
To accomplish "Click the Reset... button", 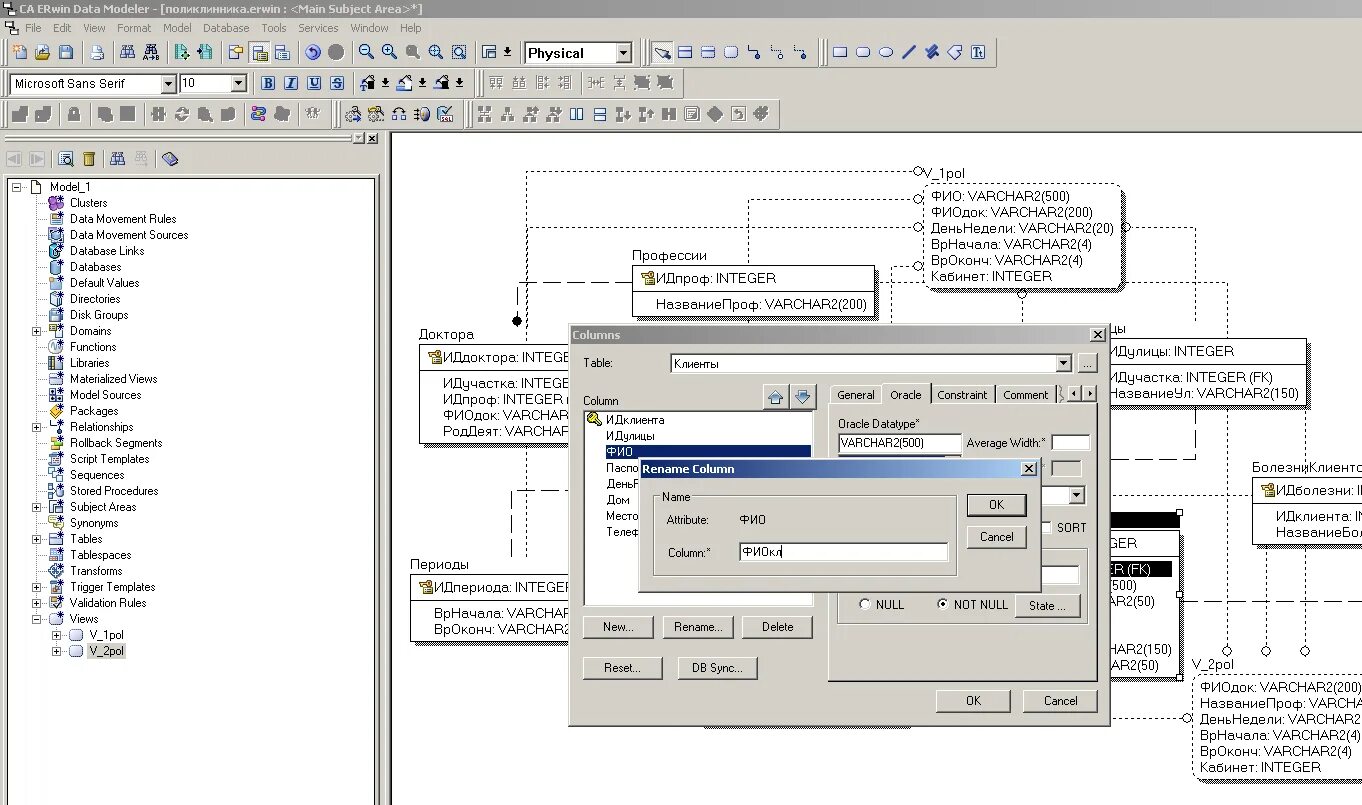I will point(621,668).
